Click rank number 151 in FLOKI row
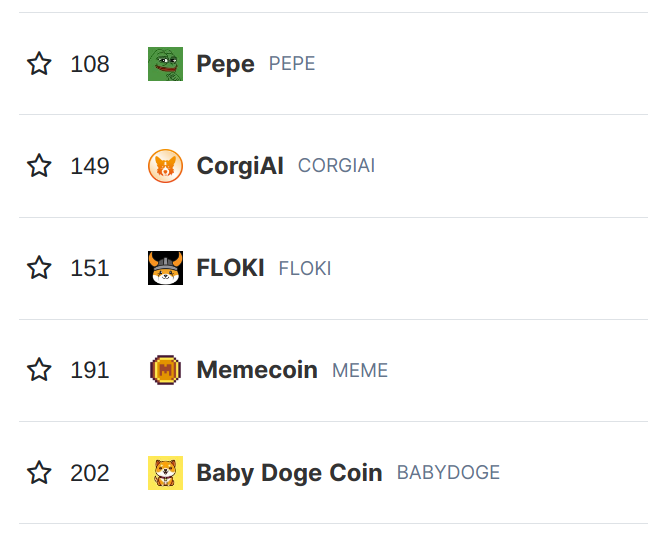The height and width of the screenshot is (536, 648). point(90,268)
